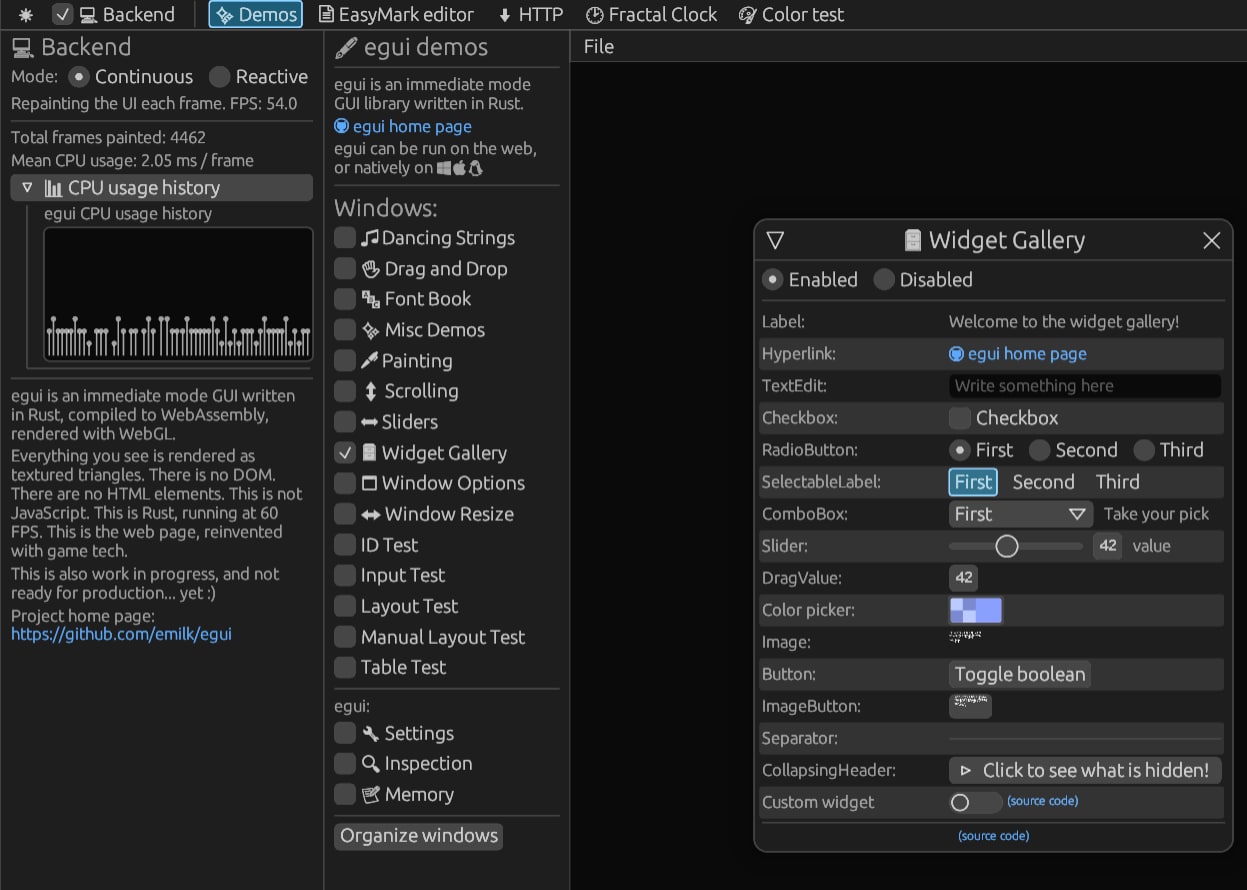This screenshot has height=890, width=1247.
Task: Close the Widget Gallery window
Action: pyautogui.click(x=1212, y=240)
